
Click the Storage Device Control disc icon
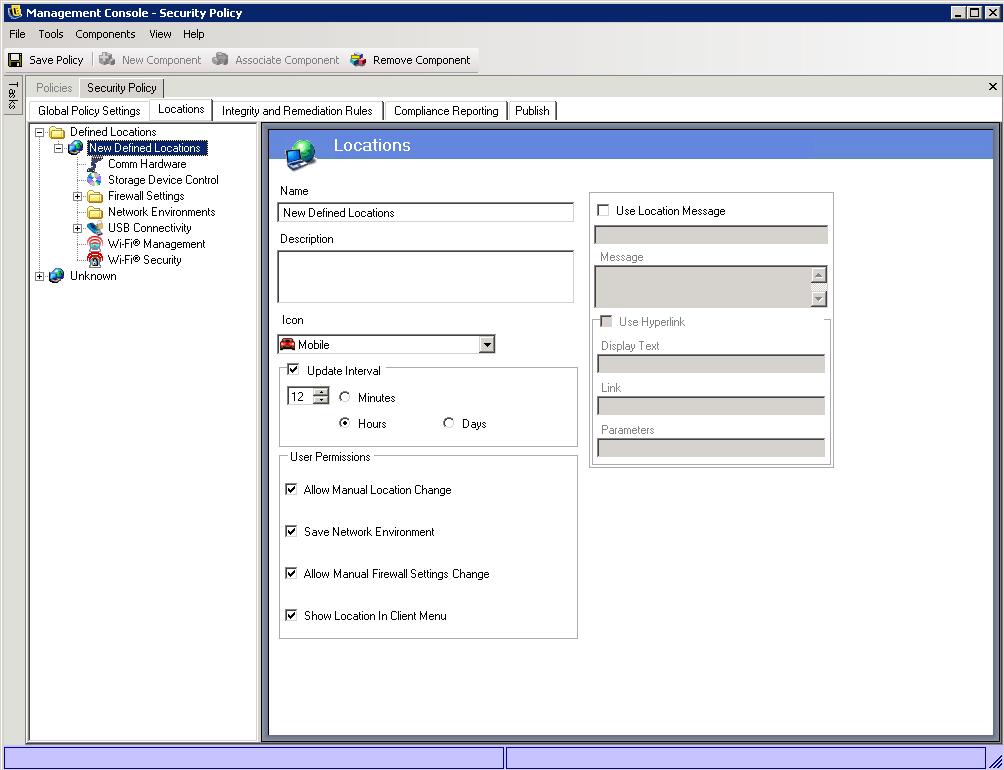[x=94, y=180]
